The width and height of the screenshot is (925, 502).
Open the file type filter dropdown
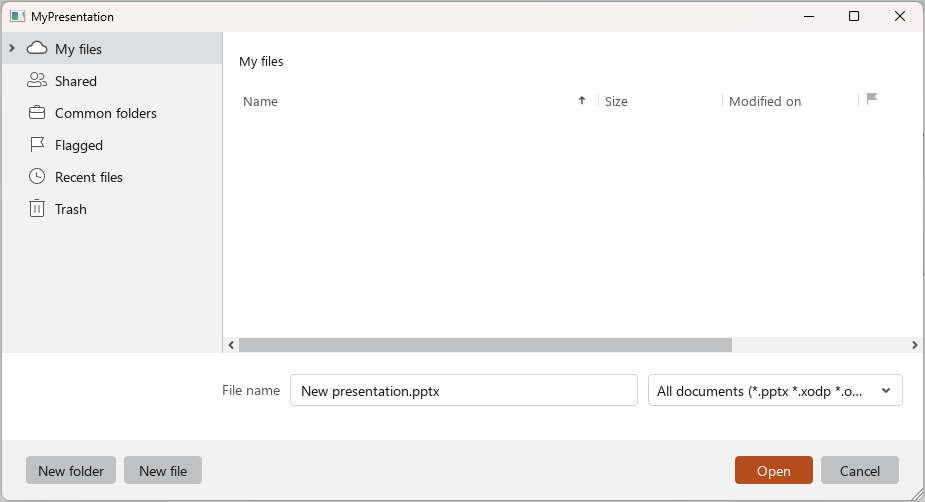(775, 391)
